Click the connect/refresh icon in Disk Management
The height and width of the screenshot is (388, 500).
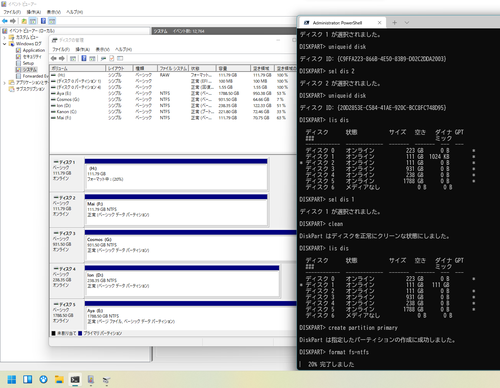tap(103, 58)
